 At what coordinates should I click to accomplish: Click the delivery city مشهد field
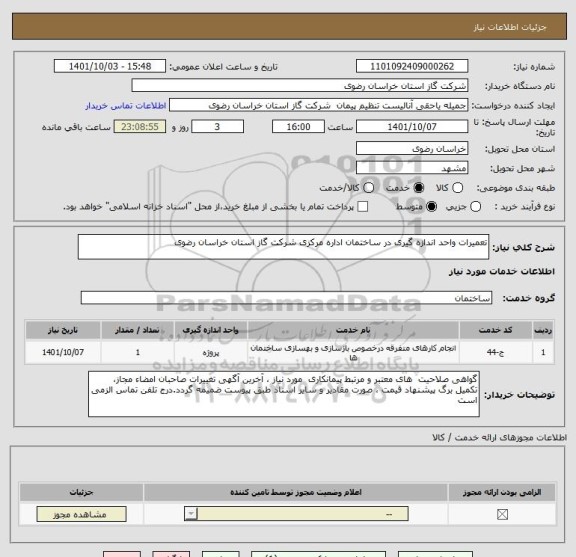pos(412,168)
